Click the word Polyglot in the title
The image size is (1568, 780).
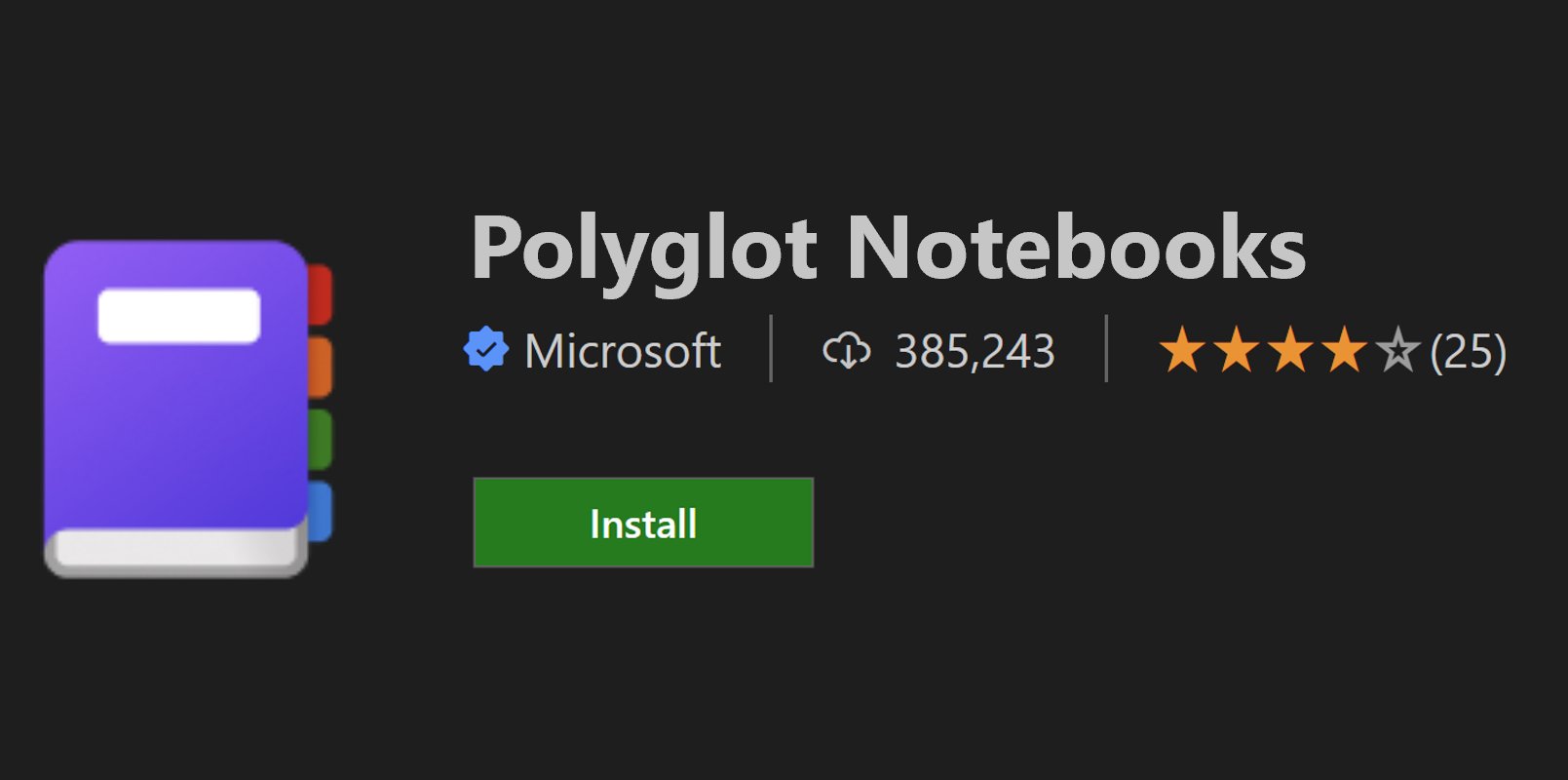(x=644, y=252)
